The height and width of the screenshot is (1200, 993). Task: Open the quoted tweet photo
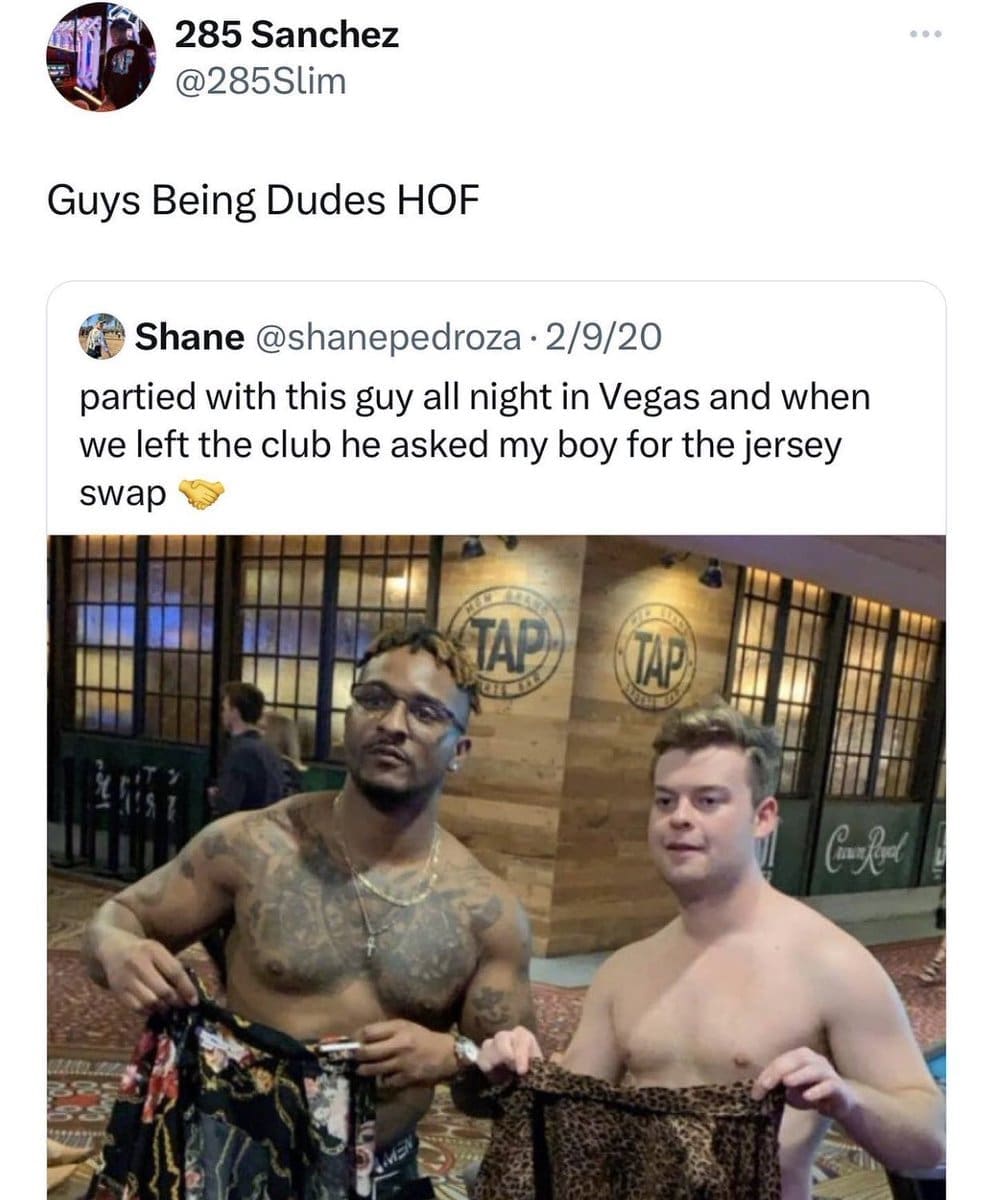[x=496, y=867]
